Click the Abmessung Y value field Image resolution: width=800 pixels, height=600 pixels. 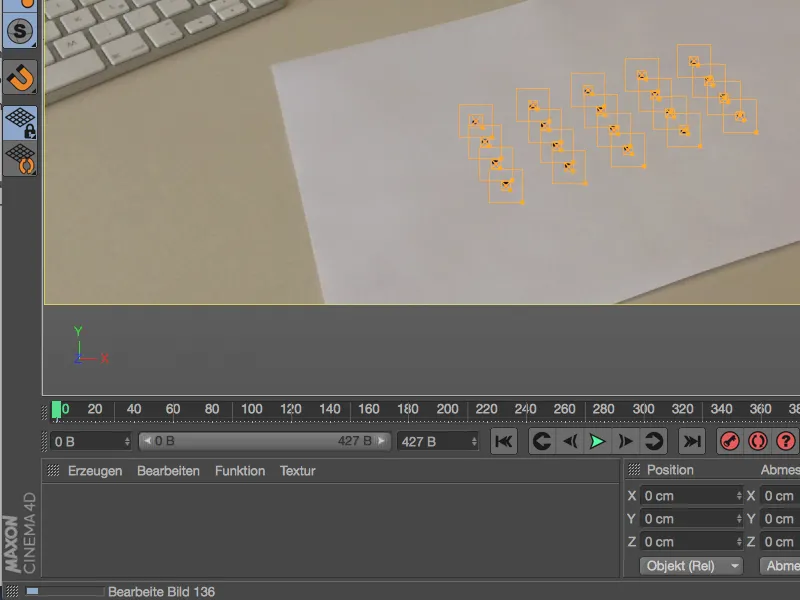[780, 519]
